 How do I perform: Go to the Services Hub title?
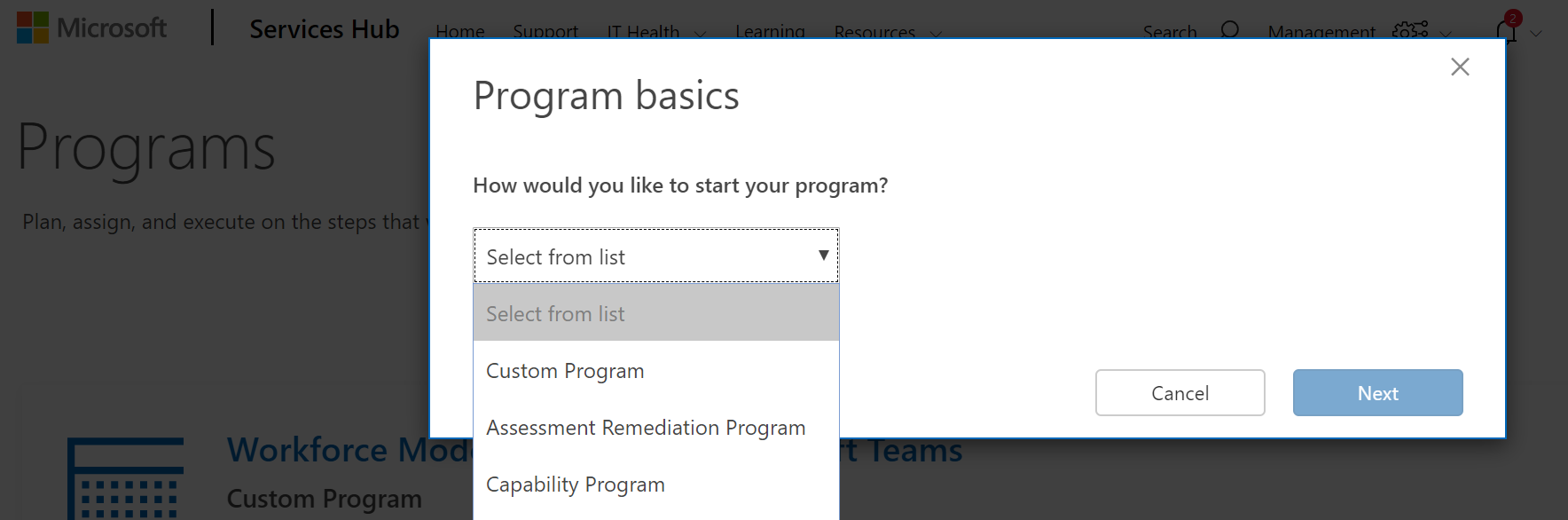(325, 29)
